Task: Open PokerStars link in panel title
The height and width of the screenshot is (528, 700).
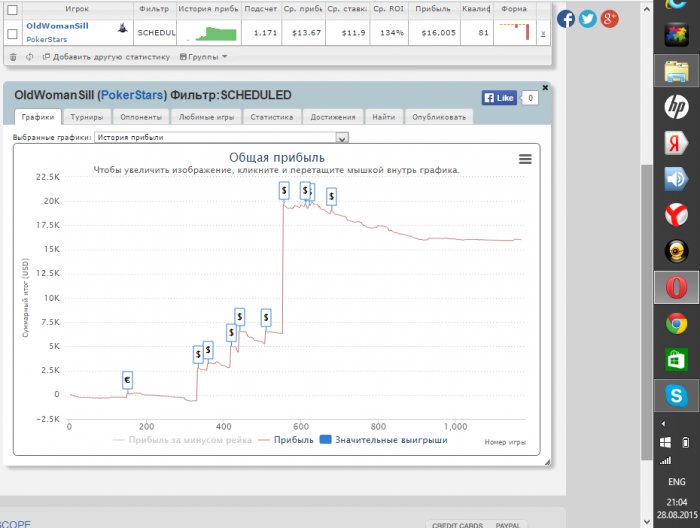Action: [x=132, y=95]
